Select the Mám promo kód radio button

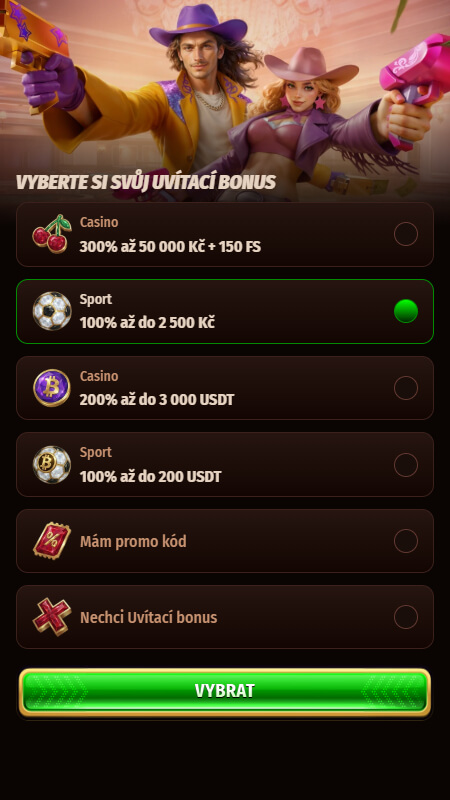pyautogui.click(x=406, y=541)
